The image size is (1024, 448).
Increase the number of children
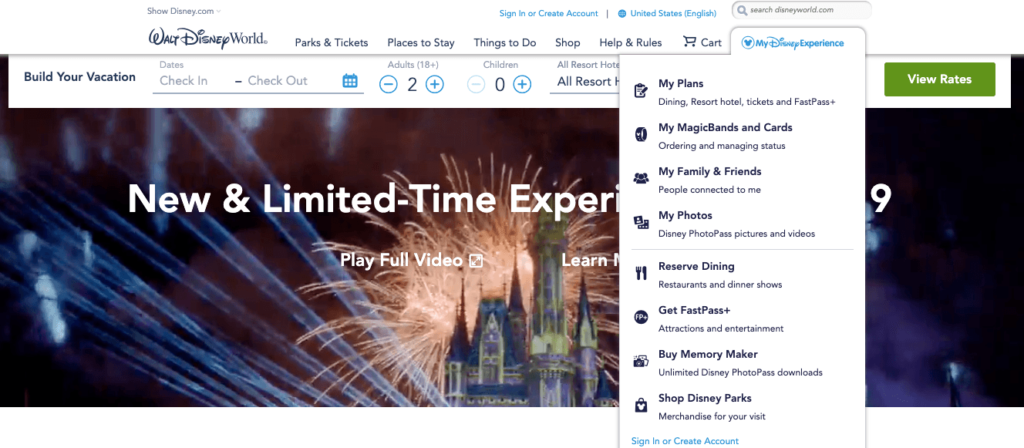pos(522,84)
